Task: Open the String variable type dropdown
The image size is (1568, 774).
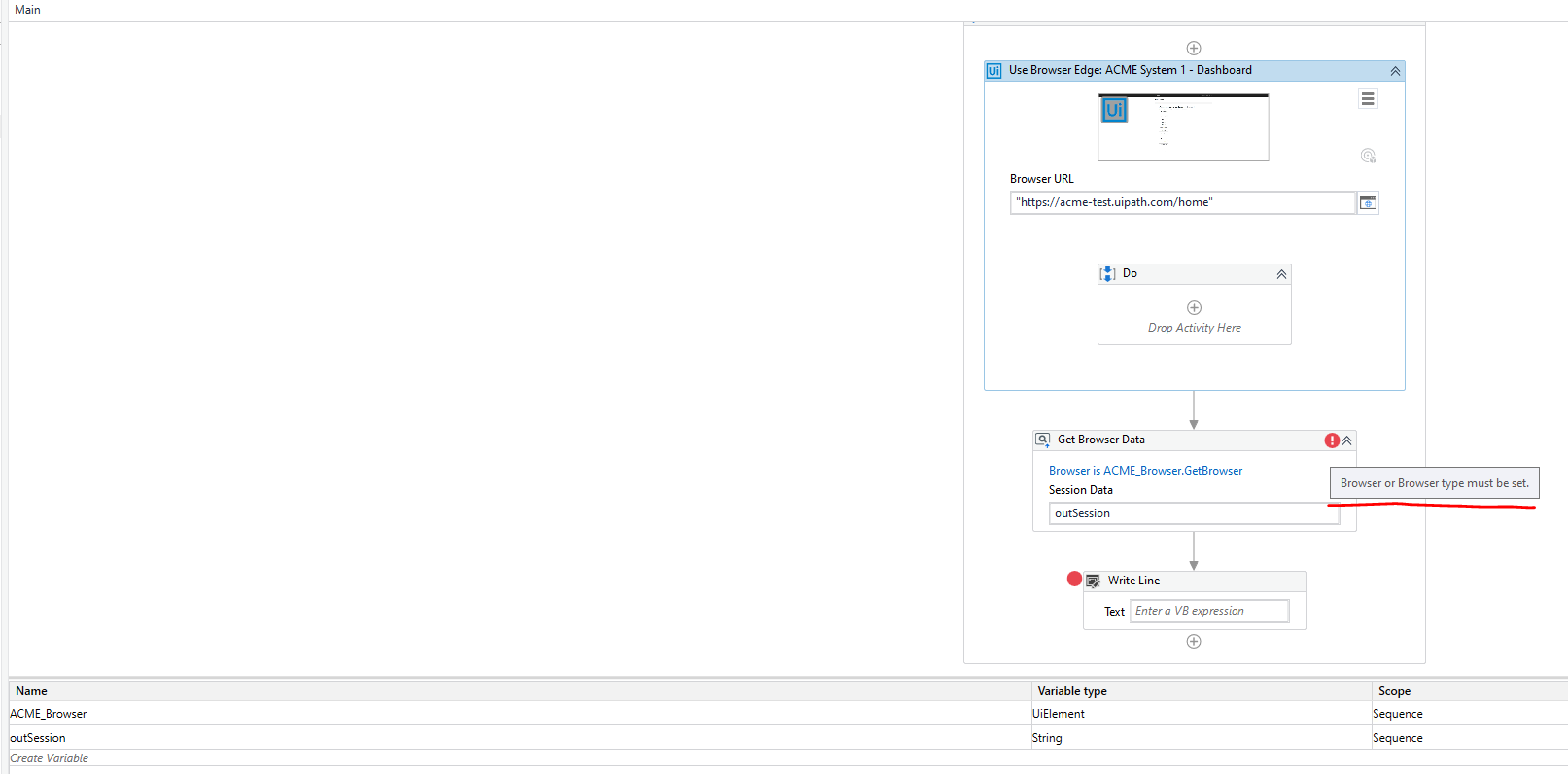Action: [1202, 738]
